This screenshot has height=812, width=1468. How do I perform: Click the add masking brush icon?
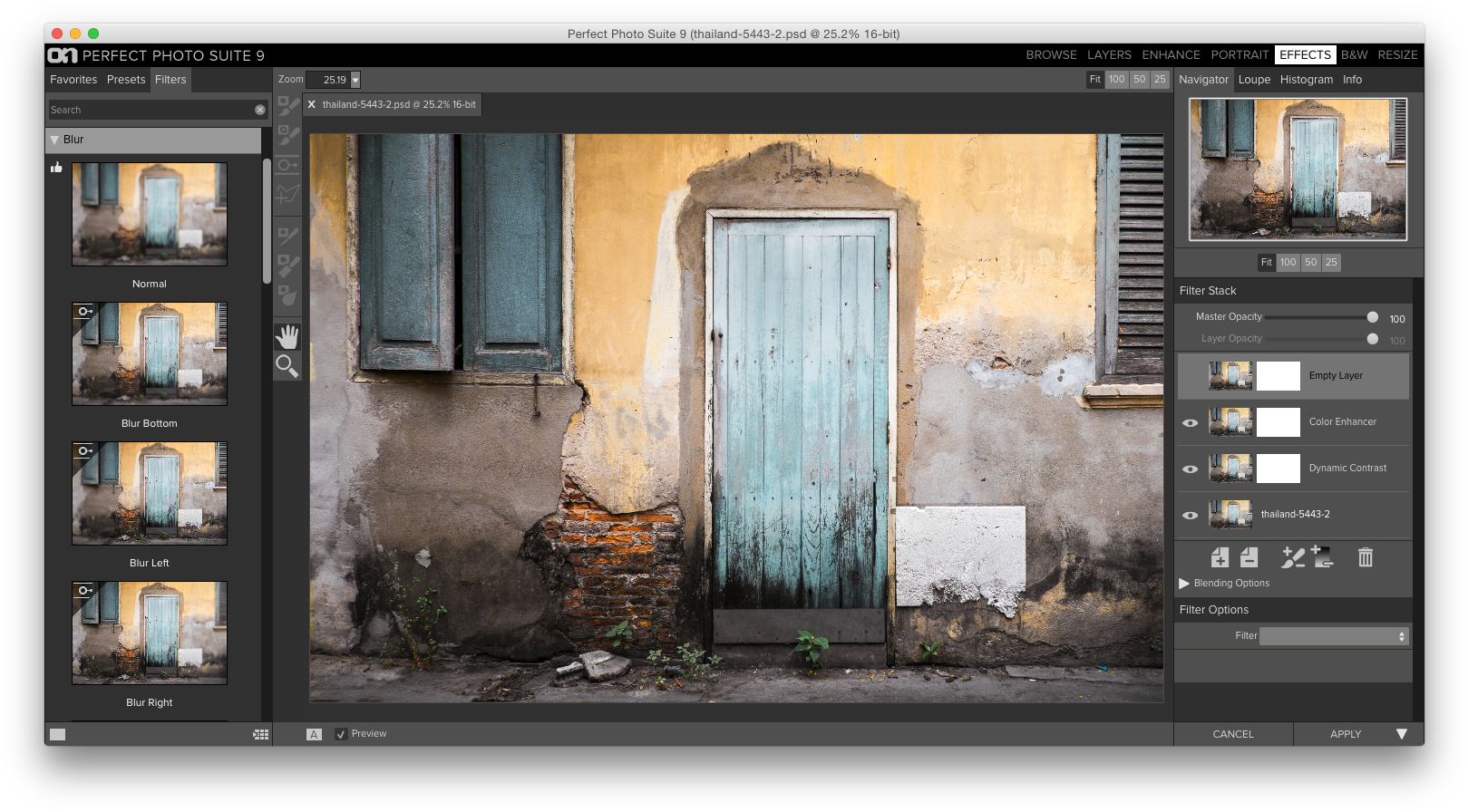click(x=1292, y=557)
